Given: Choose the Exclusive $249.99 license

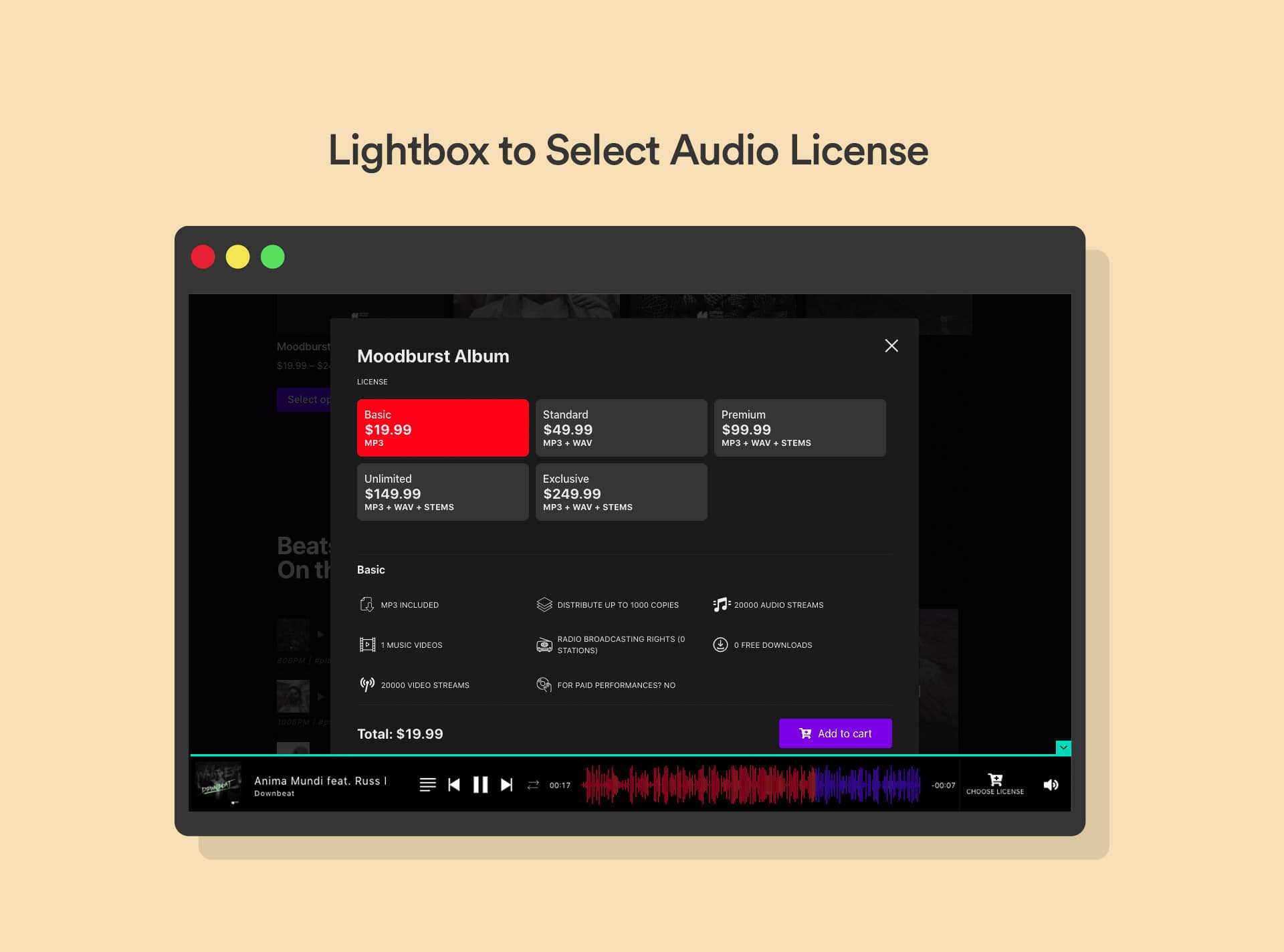Looking at the screenshot, I should pyautogui.click(x=621, y=492).
